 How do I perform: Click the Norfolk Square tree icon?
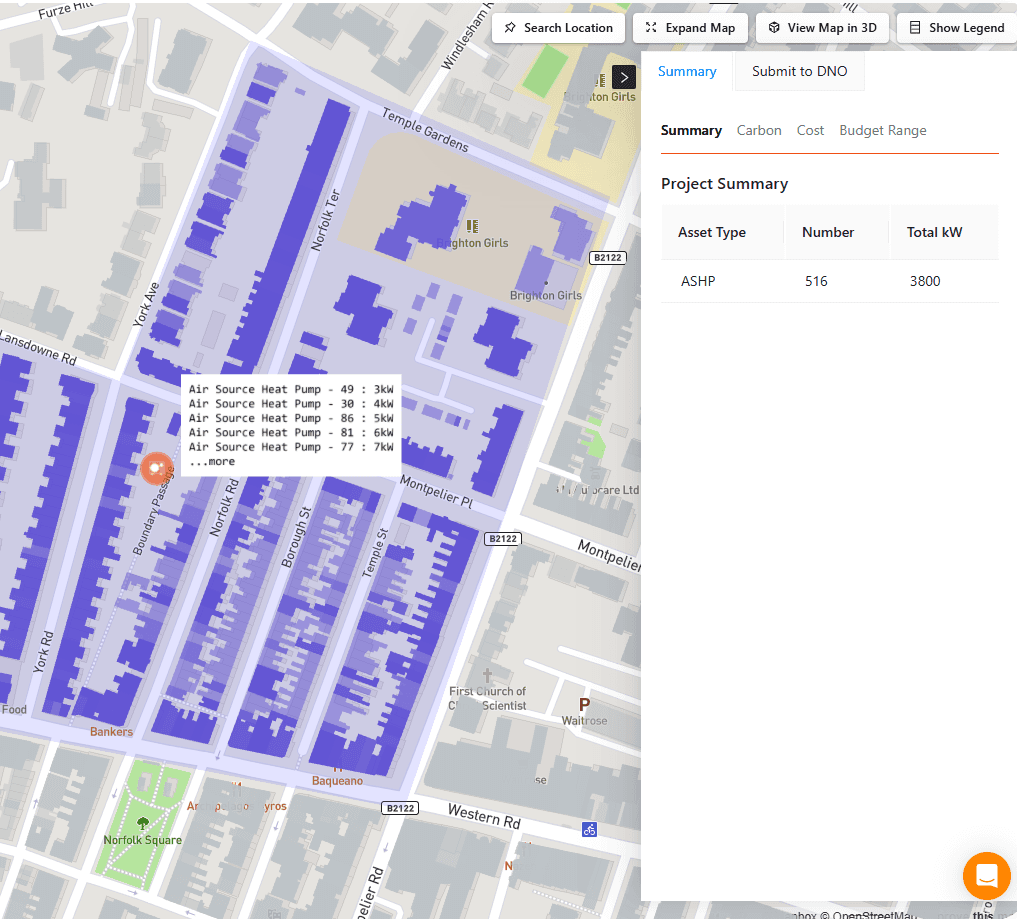(x=143, y=824)
